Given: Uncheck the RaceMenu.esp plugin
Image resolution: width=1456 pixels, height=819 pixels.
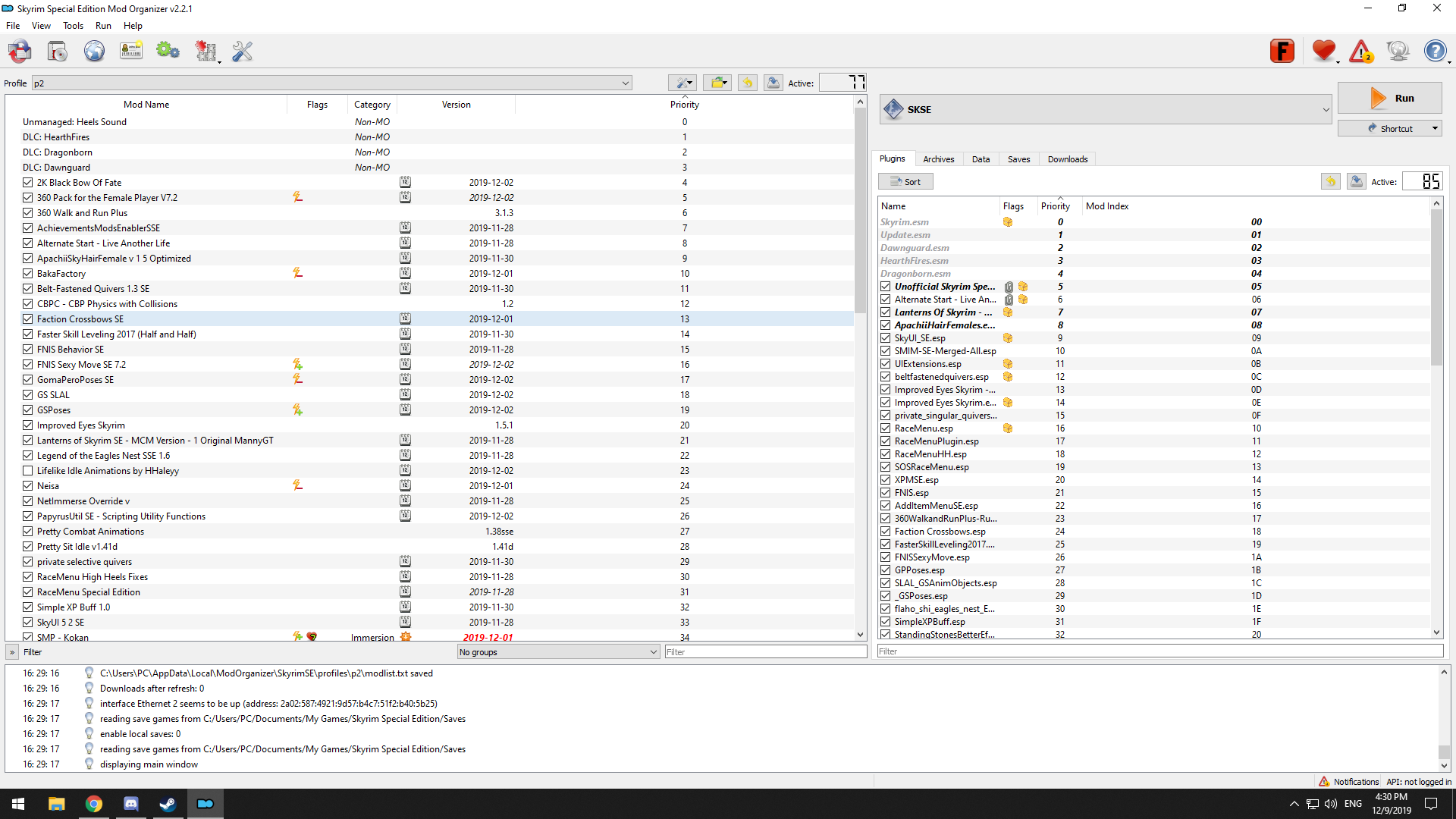Looking at the screenshot, I should point(885,428).
